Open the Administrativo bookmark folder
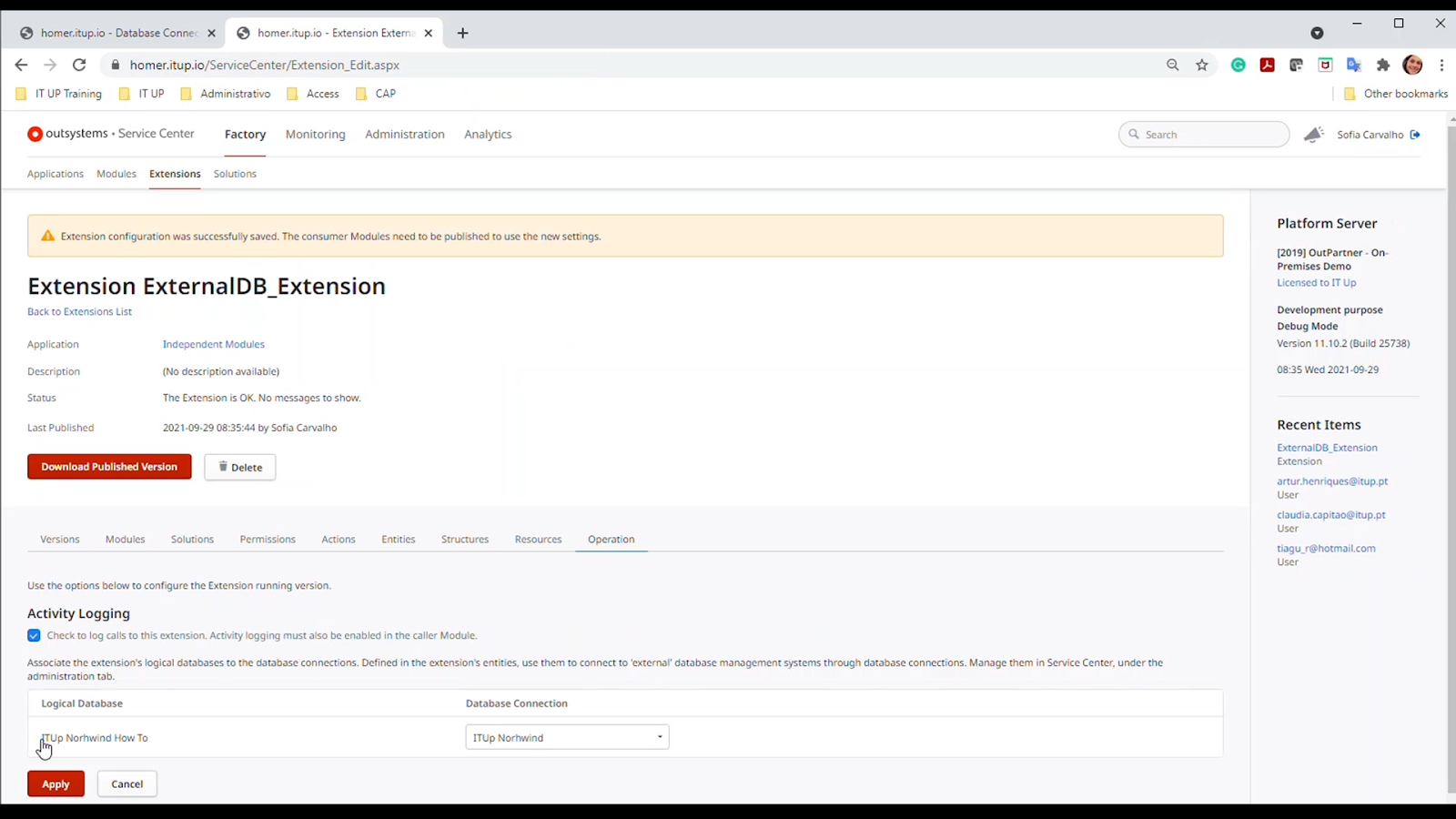The height and width of the screenshot is (819, 1456). coord(226,94)
